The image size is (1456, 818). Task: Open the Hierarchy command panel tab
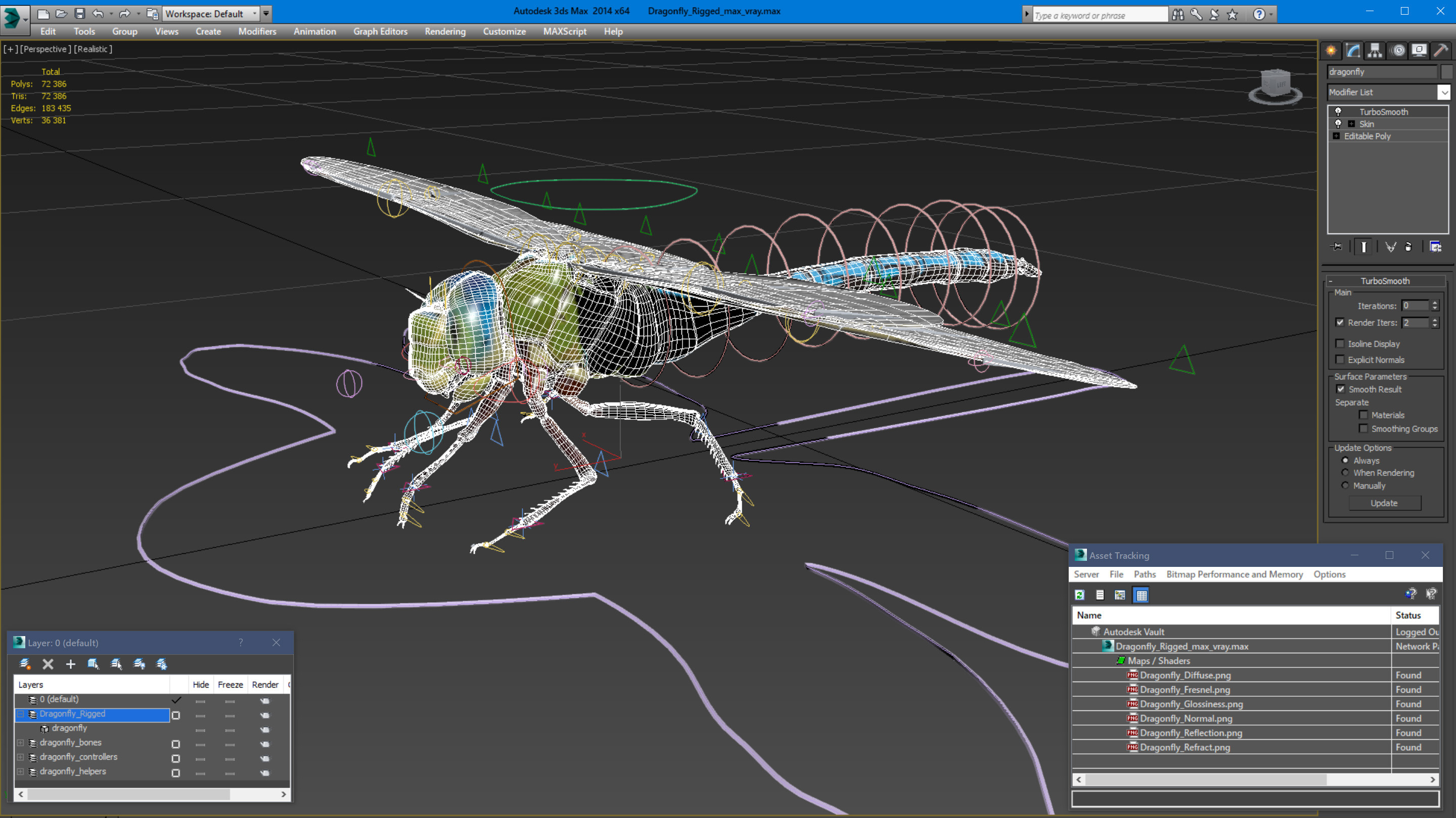pos(1375,51)
